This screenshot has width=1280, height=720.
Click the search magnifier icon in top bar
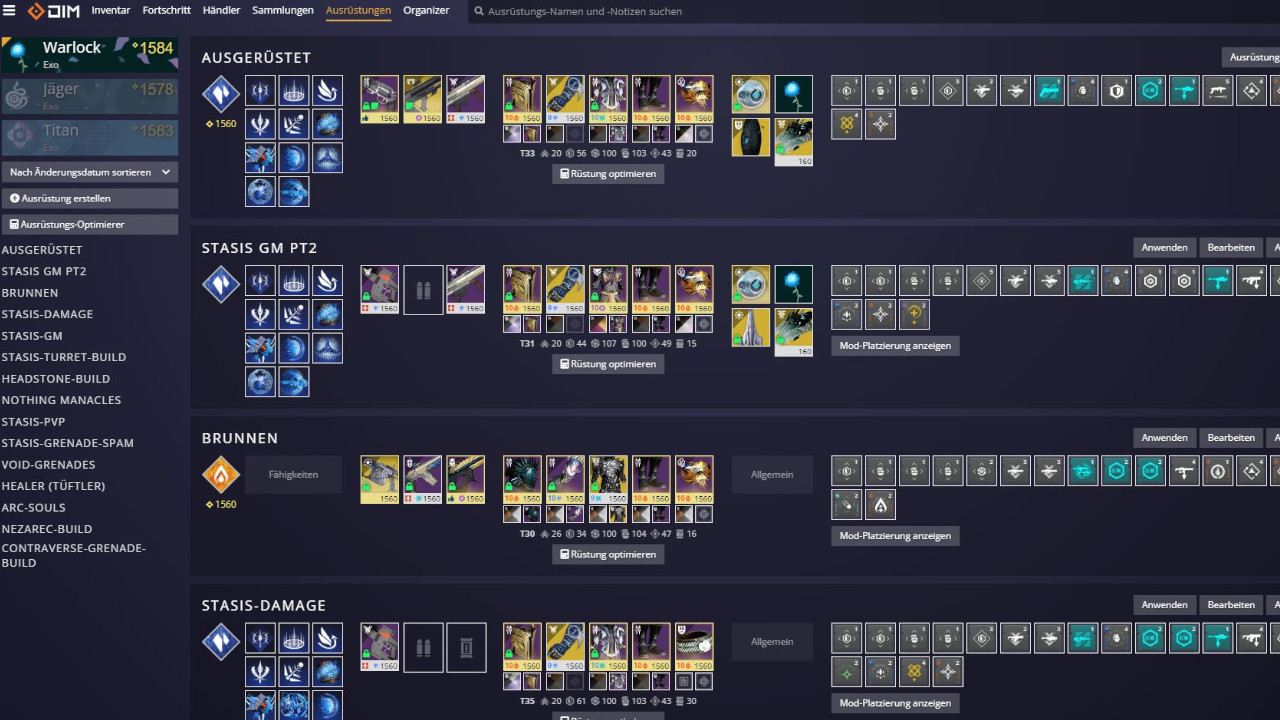[479, 11]
